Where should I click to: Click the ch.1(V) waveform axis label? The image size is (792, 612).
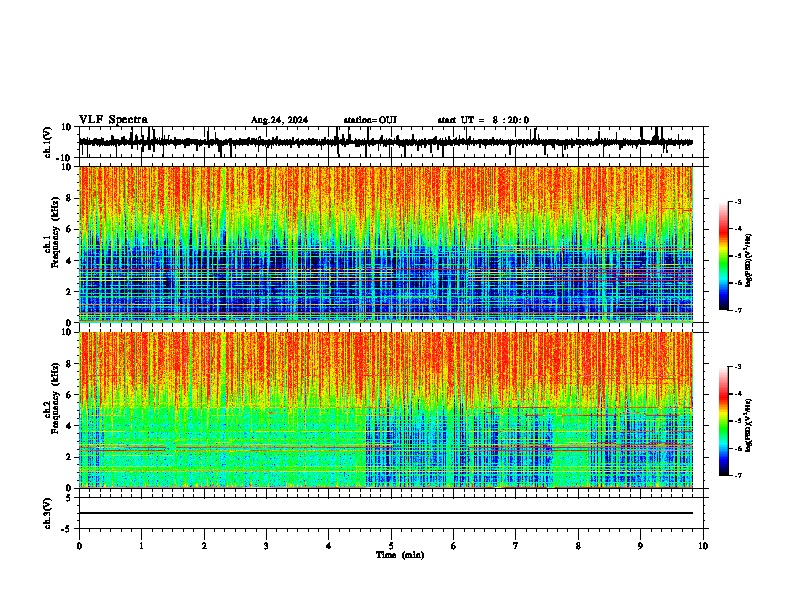tap(48, 142)
